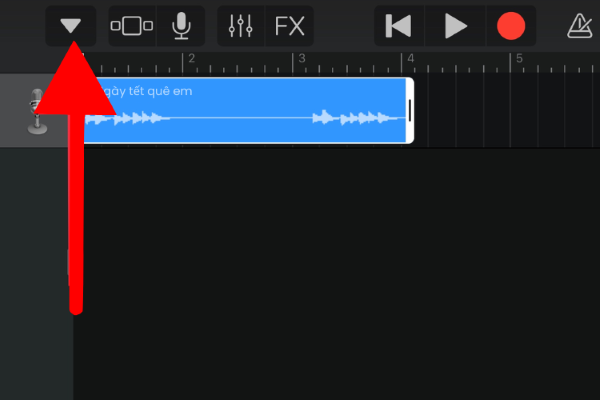The image size is (600, 400).
Task: Move playhead to bar 2 on ruler
Action: (183, 62)
